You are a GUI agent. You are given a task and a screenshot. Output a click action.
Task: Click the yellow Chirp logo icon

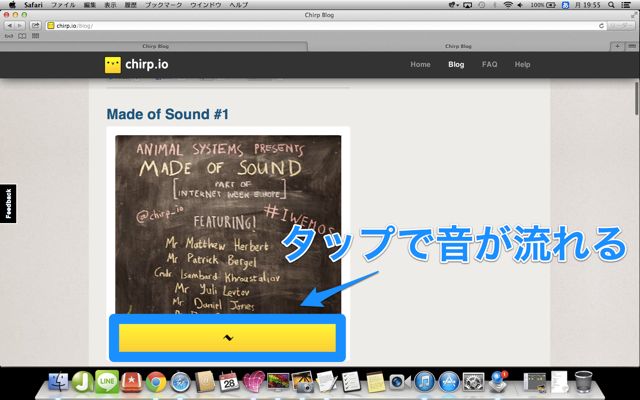click(x=113, y=64)
